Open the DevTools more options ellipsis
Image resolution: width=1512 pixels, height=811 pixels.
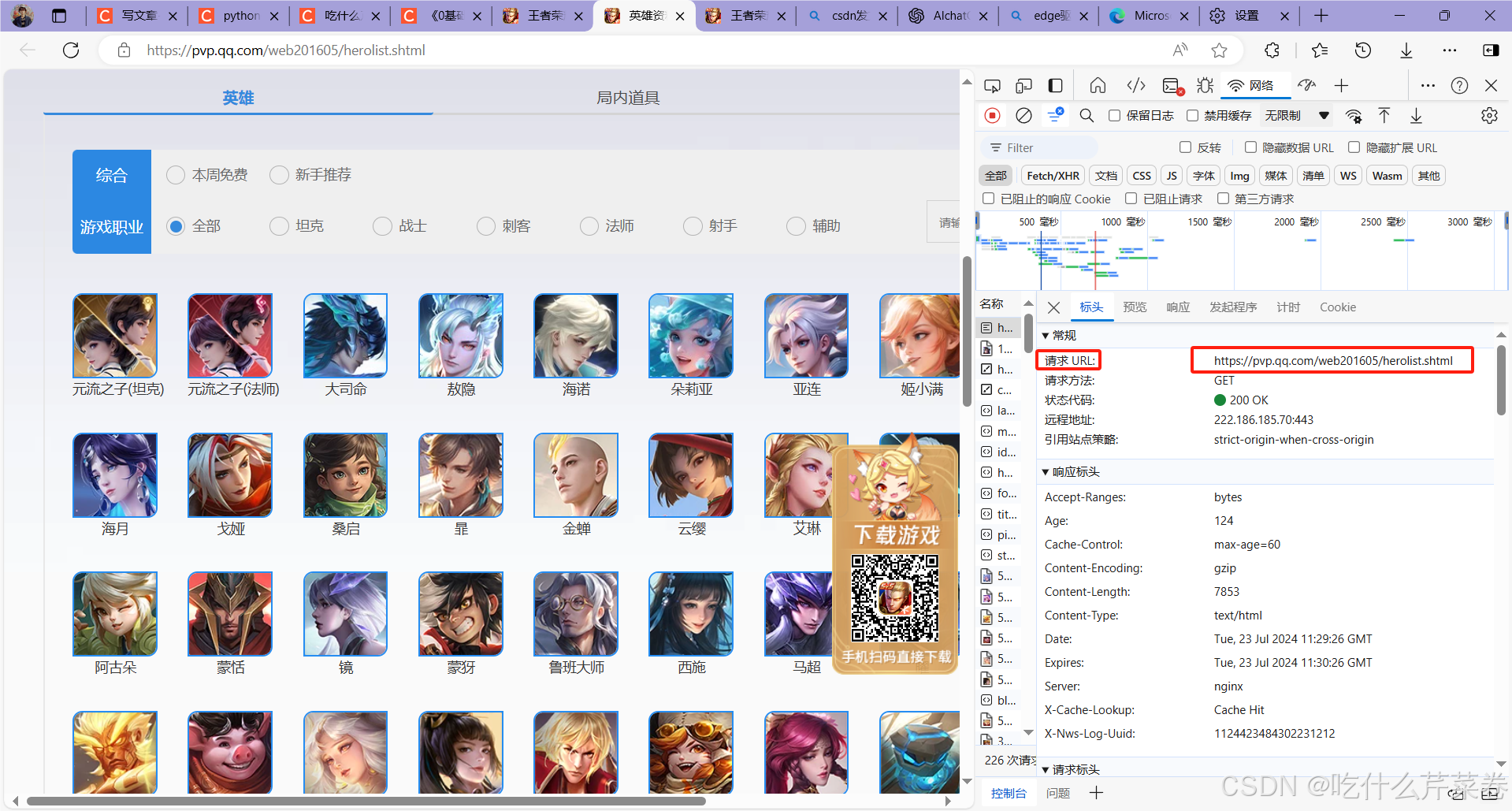1428,85
